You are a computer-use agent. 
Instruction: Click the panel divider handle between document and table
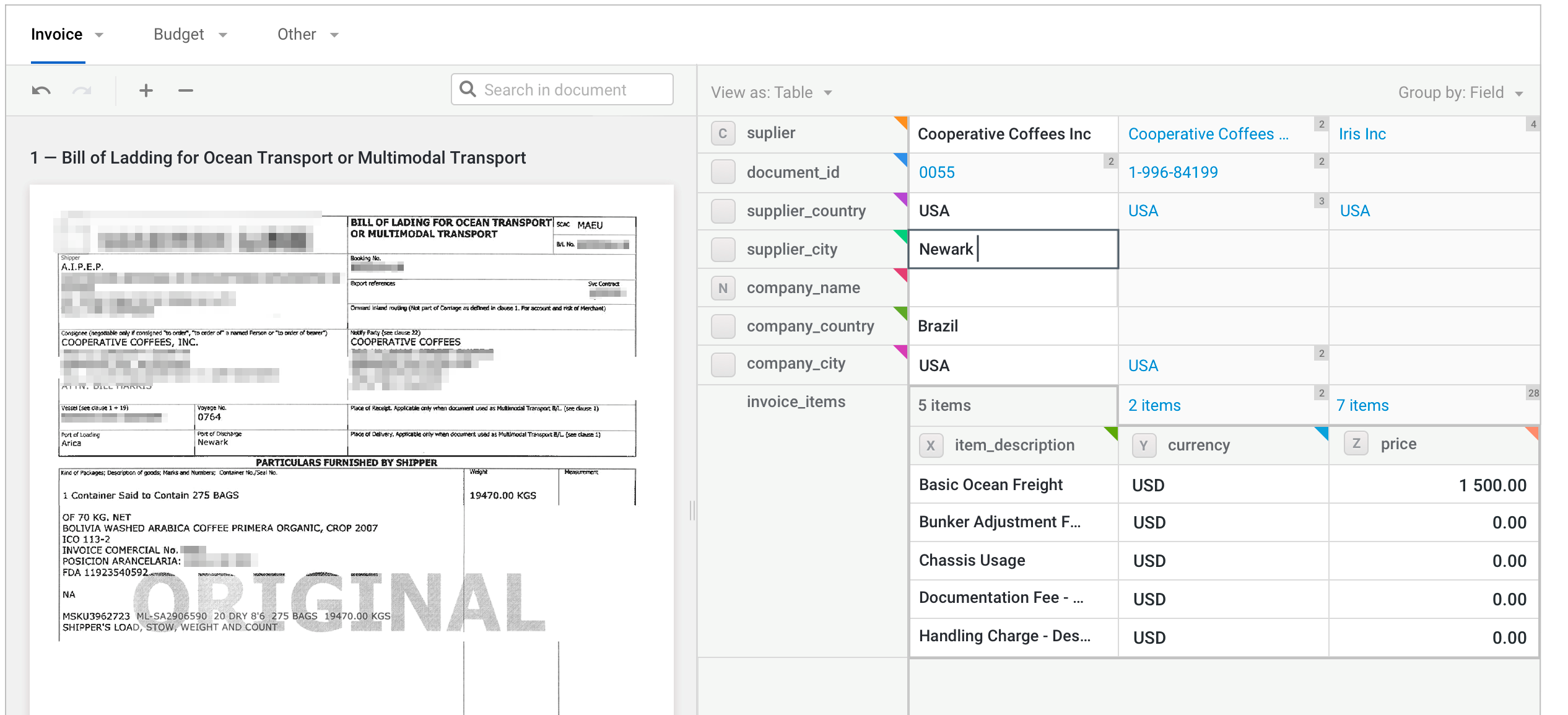pos(692,511)
